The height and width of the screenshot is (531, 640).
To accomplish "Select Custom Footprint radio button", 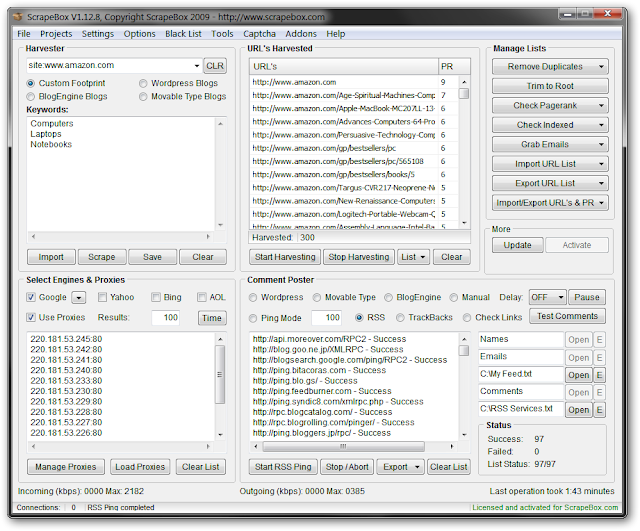I will [x=31, y=83].
